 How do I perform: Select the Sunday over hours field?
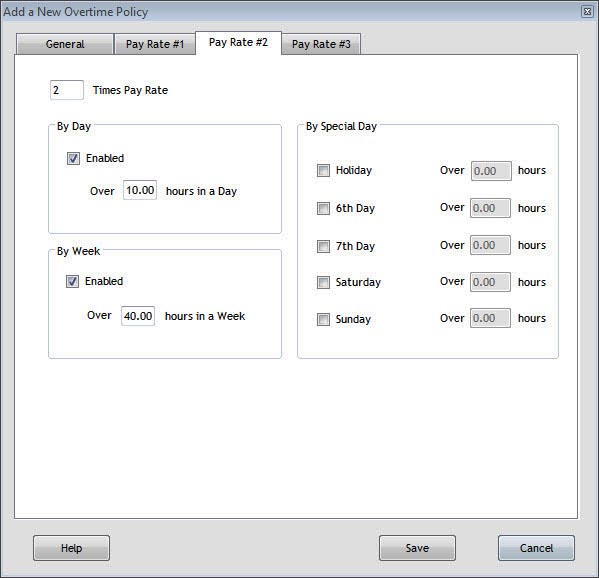tap(490, 318)
